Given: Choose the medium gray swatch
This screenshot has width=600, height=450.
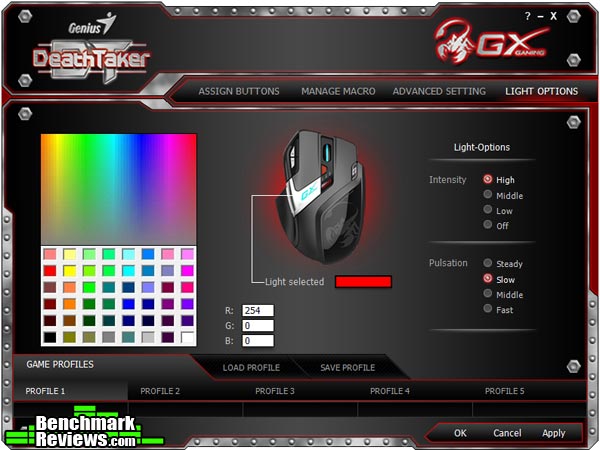Looking at the screenshot, I should click(109, 337).
